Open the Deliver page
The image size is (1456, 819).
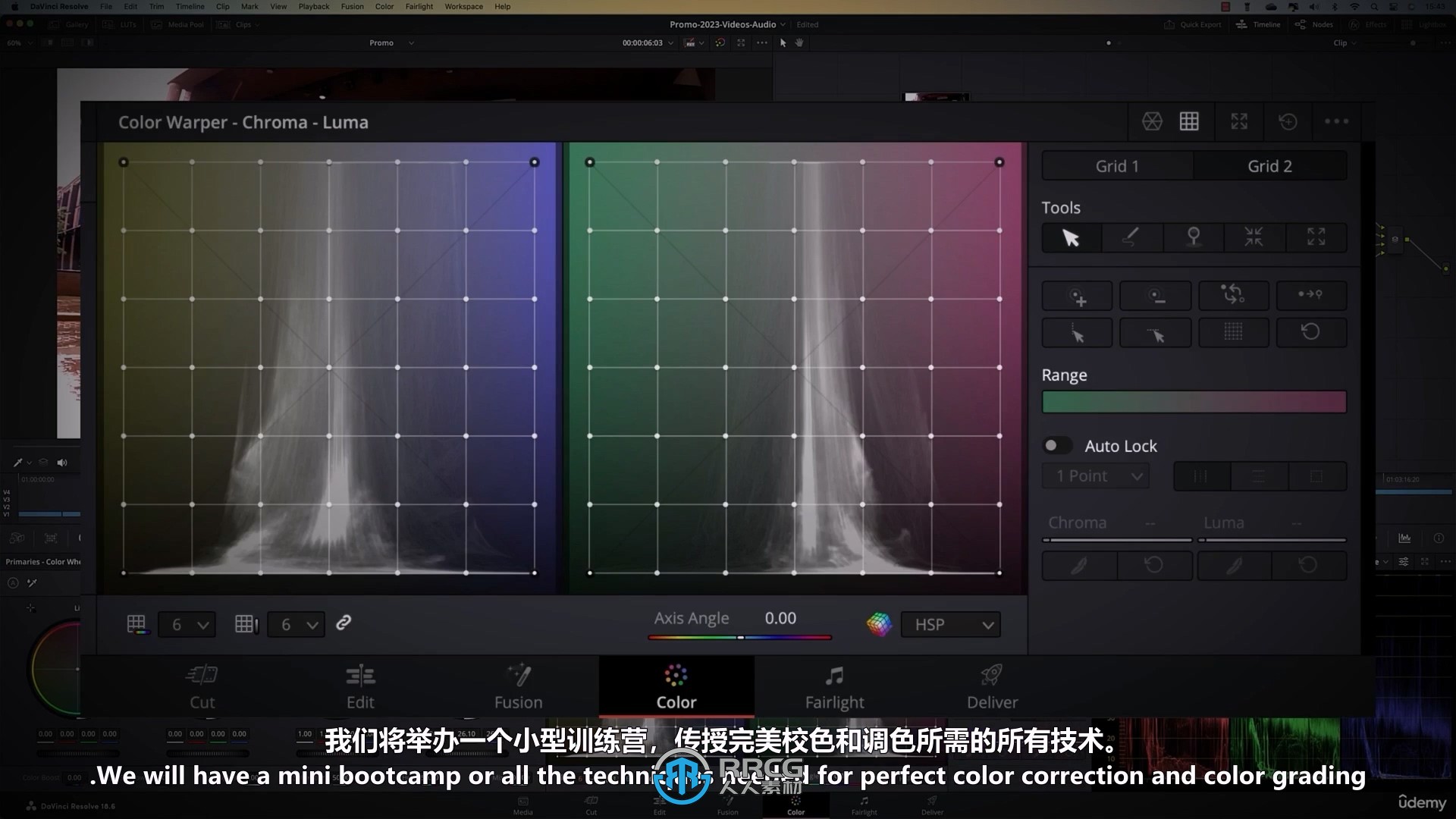(x=992, y=687)
